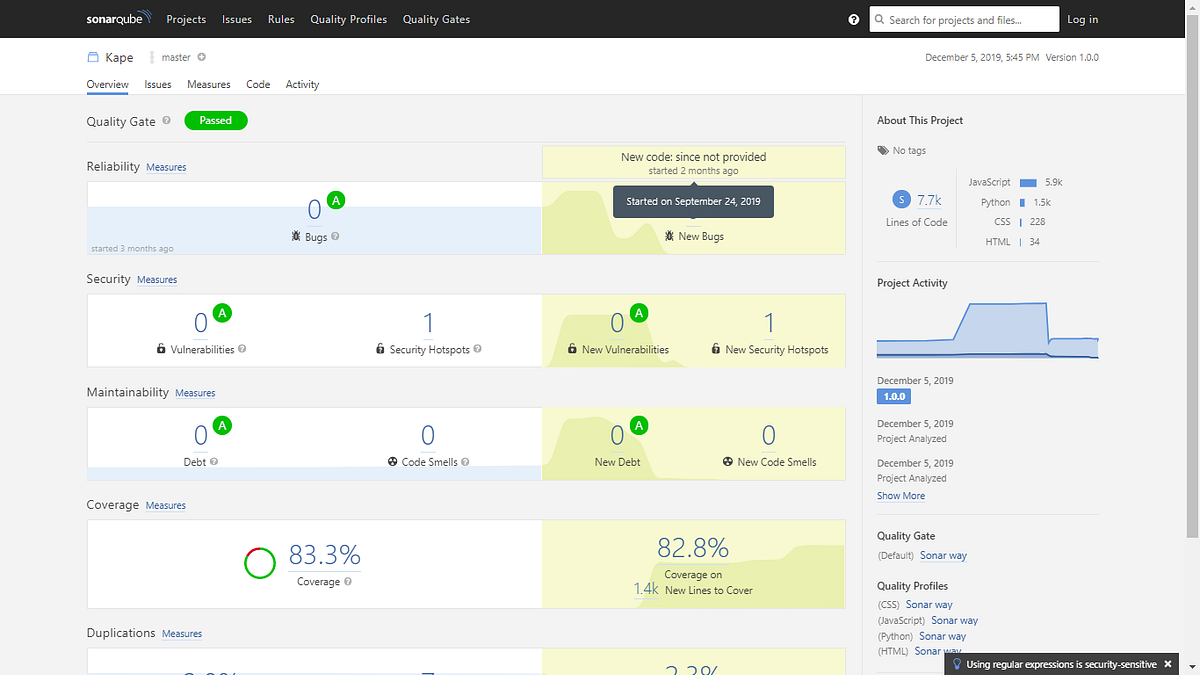The height and width of the screenshot is (675, 1200).
Task: Click the search magnifier icon
Action: [x=880, y=19]
